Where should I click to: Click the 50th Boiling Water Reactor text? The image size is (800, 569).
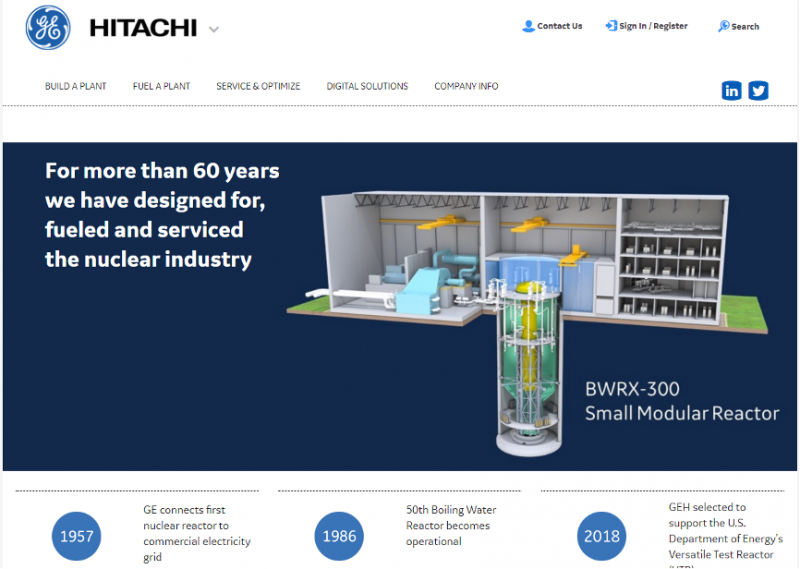click(x=451, y=525)
